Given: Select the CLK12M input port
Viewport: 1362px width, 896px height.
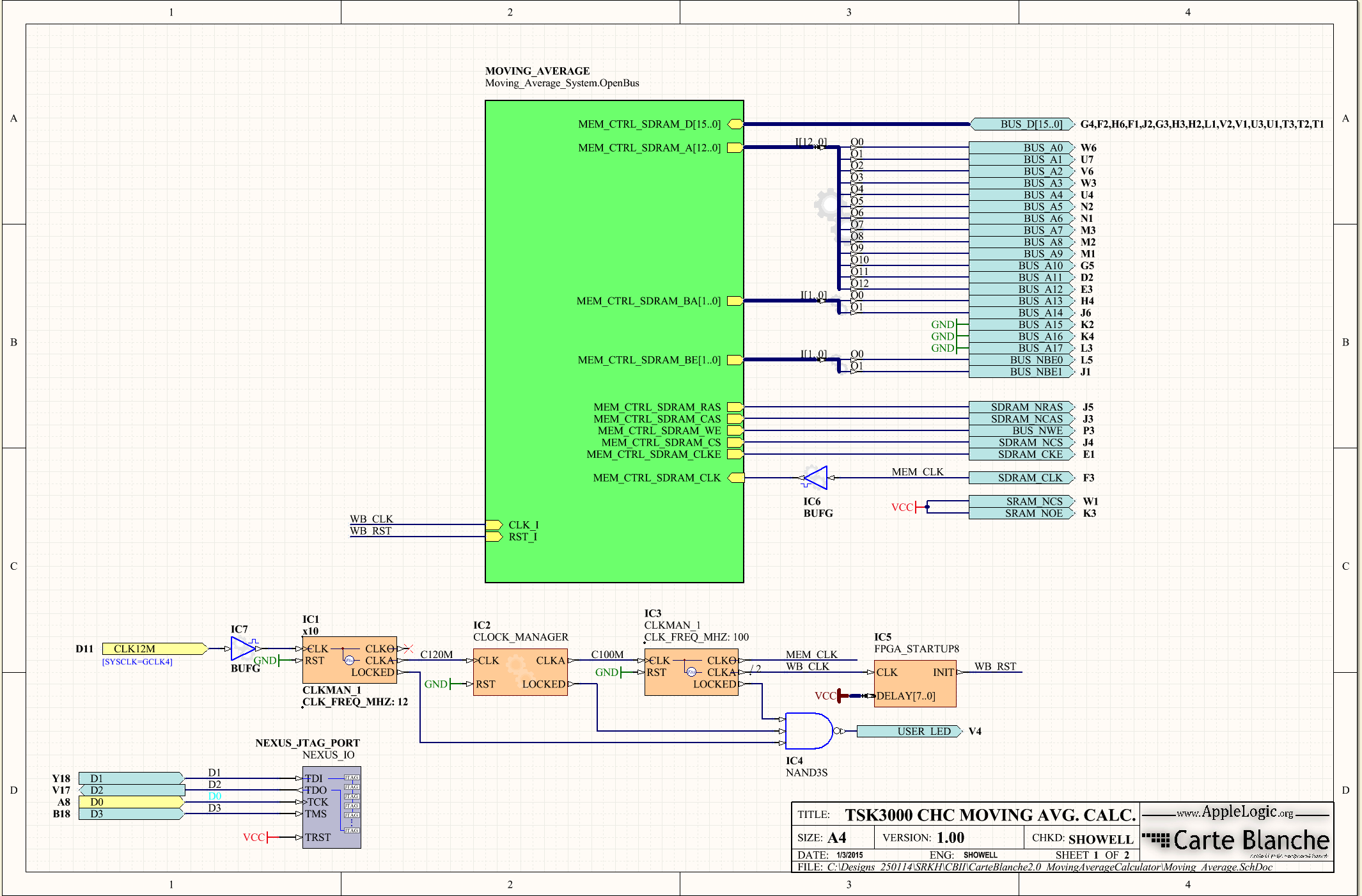Looking at the screenshot, I should [155, 648].
